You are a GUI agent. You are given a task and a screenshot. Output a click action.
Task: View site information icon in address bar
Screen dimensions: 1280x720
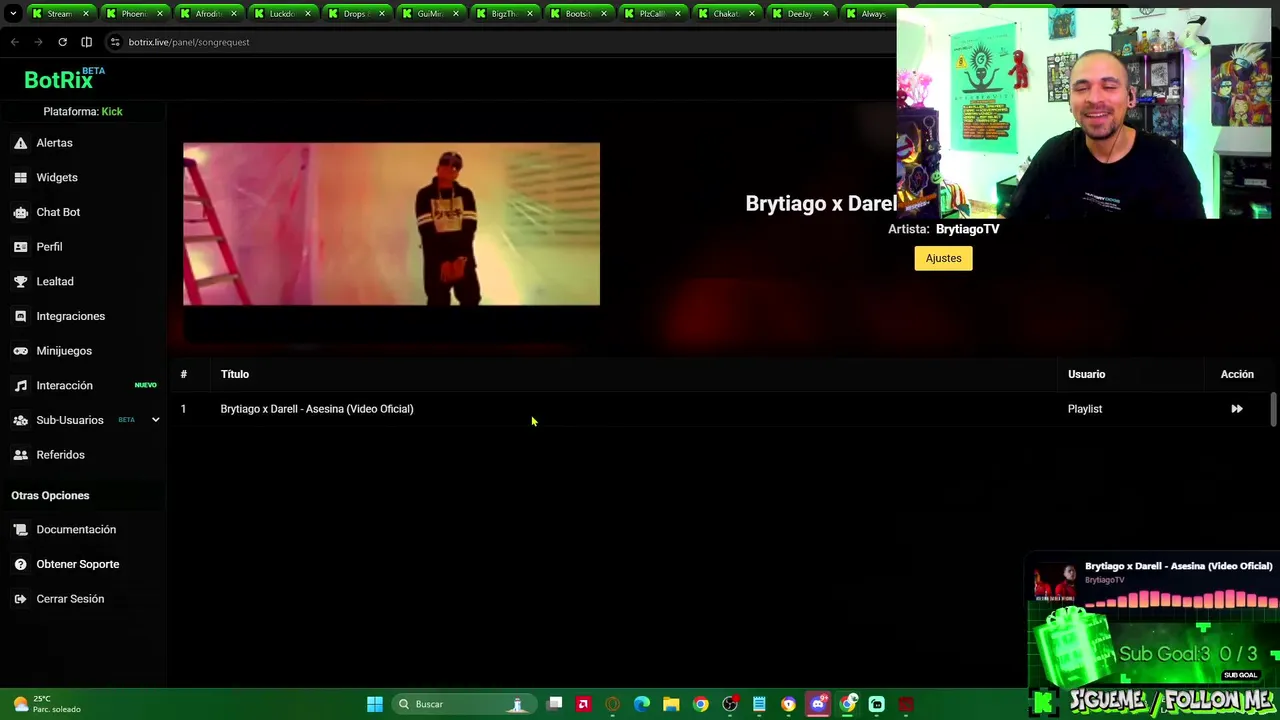115,42
